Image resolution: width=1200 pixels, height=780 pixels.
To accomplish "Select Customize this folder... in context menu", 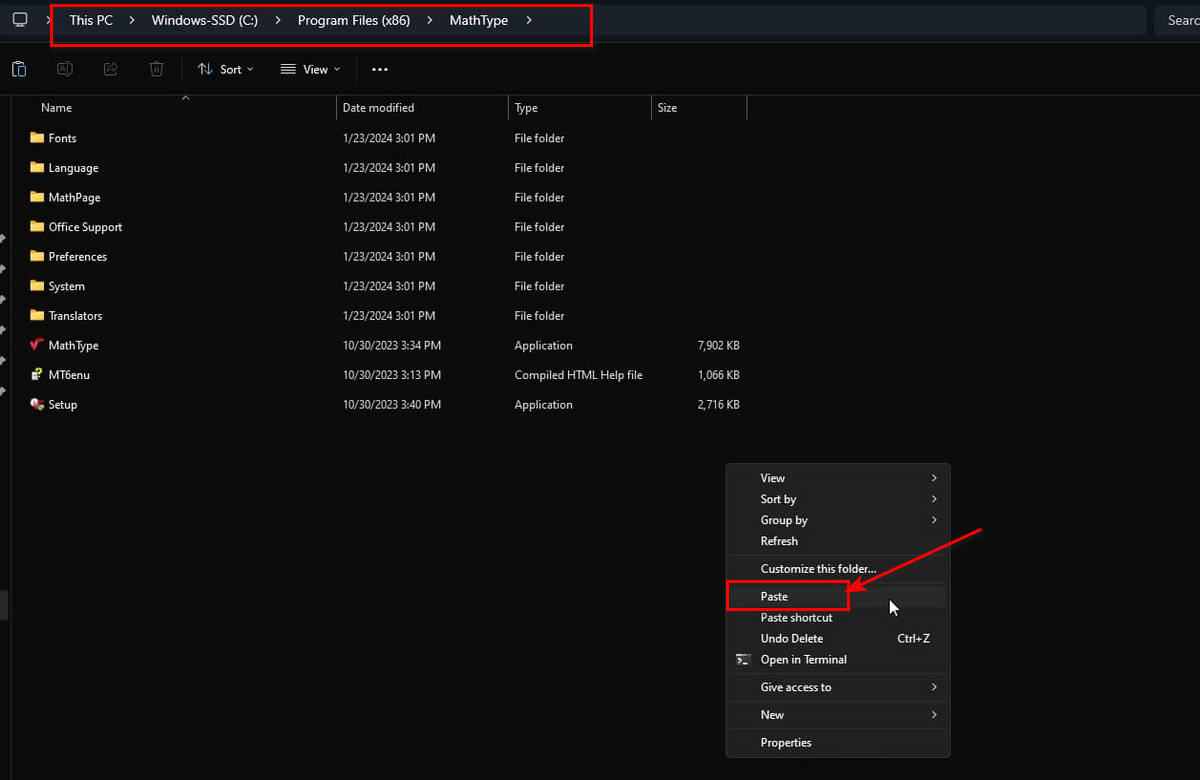I will (x=838, y=569).
